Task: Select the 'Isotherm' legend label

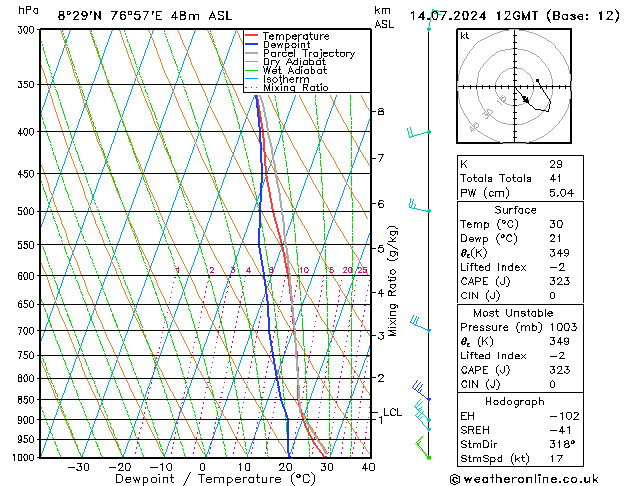Action: [x=286, y=79]
